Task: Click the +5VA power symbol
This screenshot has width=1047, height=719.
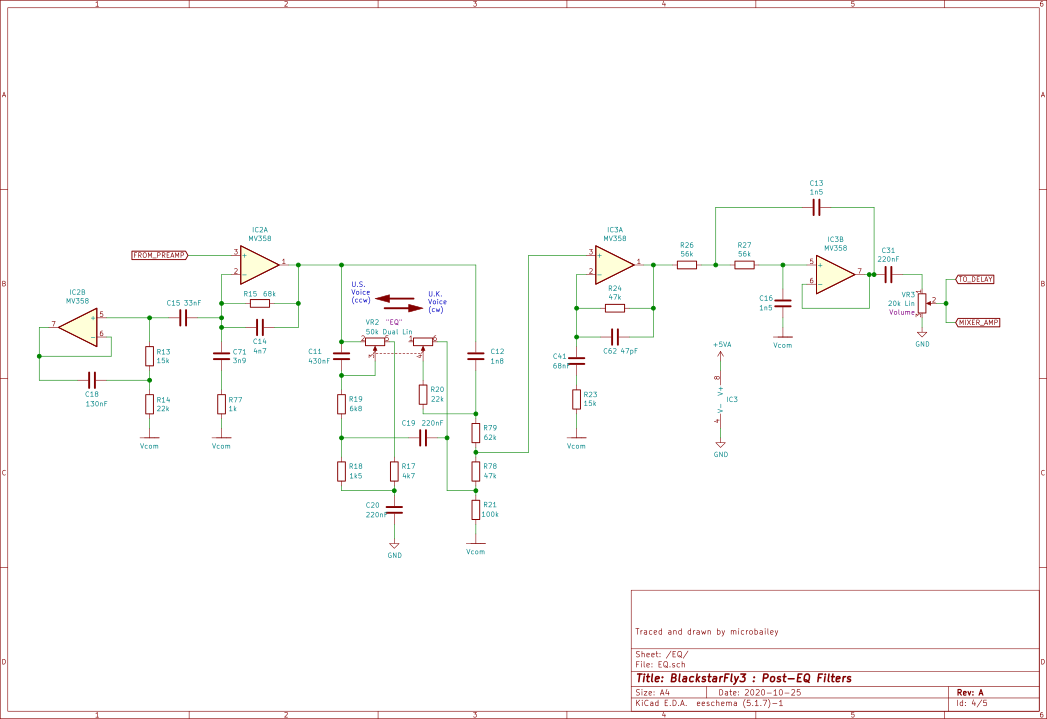Action: tap(721, 350)
